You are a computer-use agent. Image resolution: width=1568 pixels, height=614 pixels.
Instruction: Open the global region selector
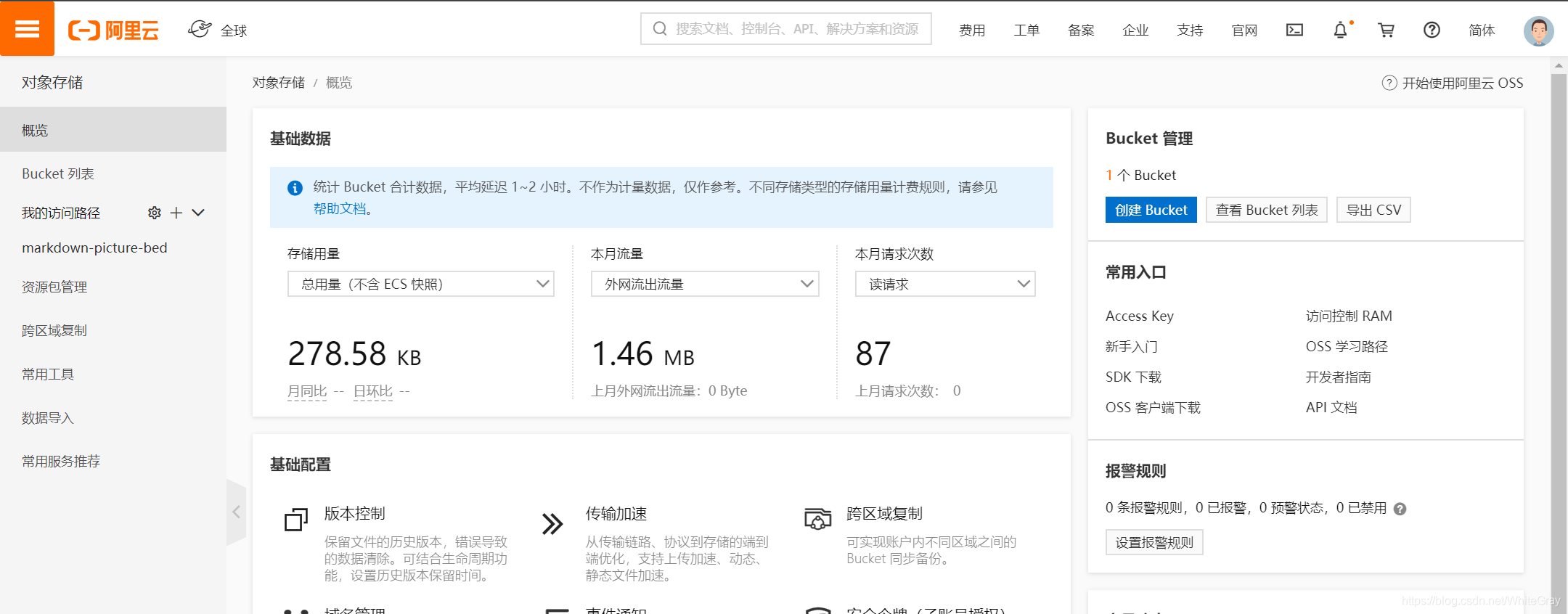click(x=217, y=30)
